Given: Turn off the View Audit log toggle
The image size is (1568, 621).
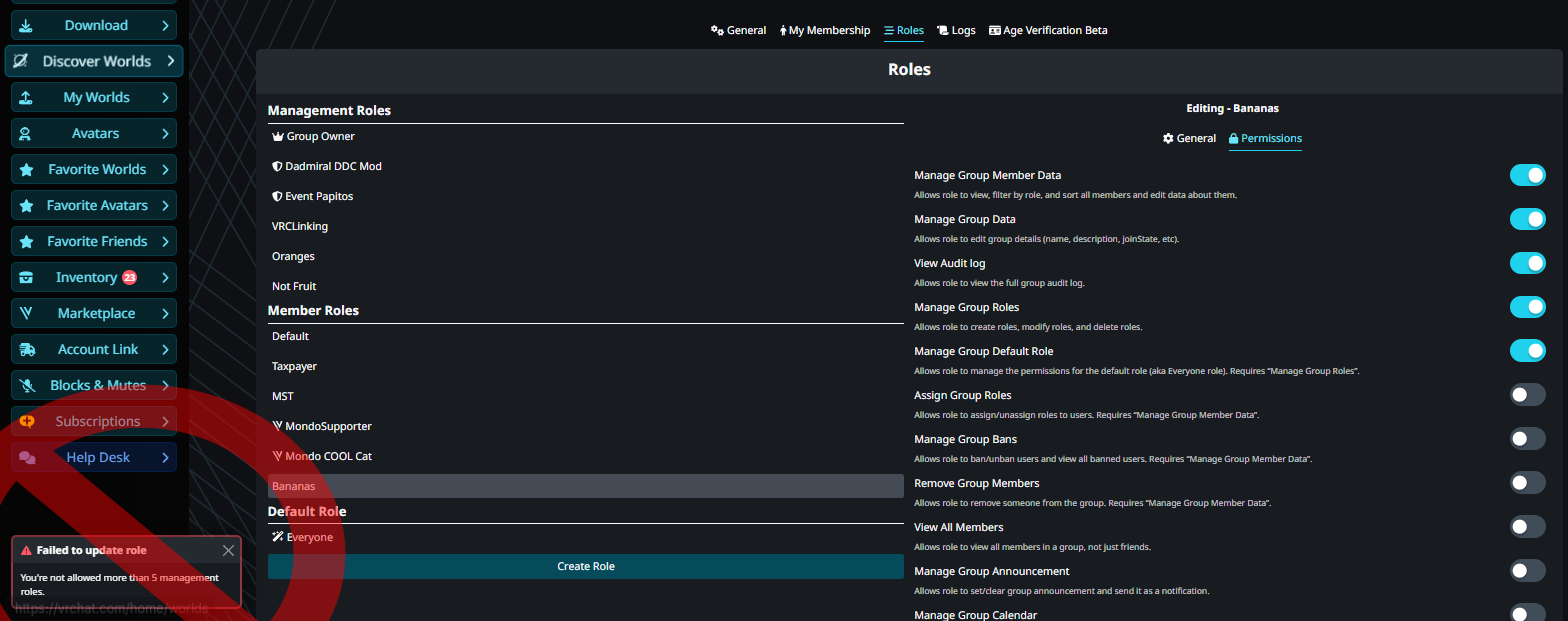Looking at the screenshot, I should [1527, 263].
